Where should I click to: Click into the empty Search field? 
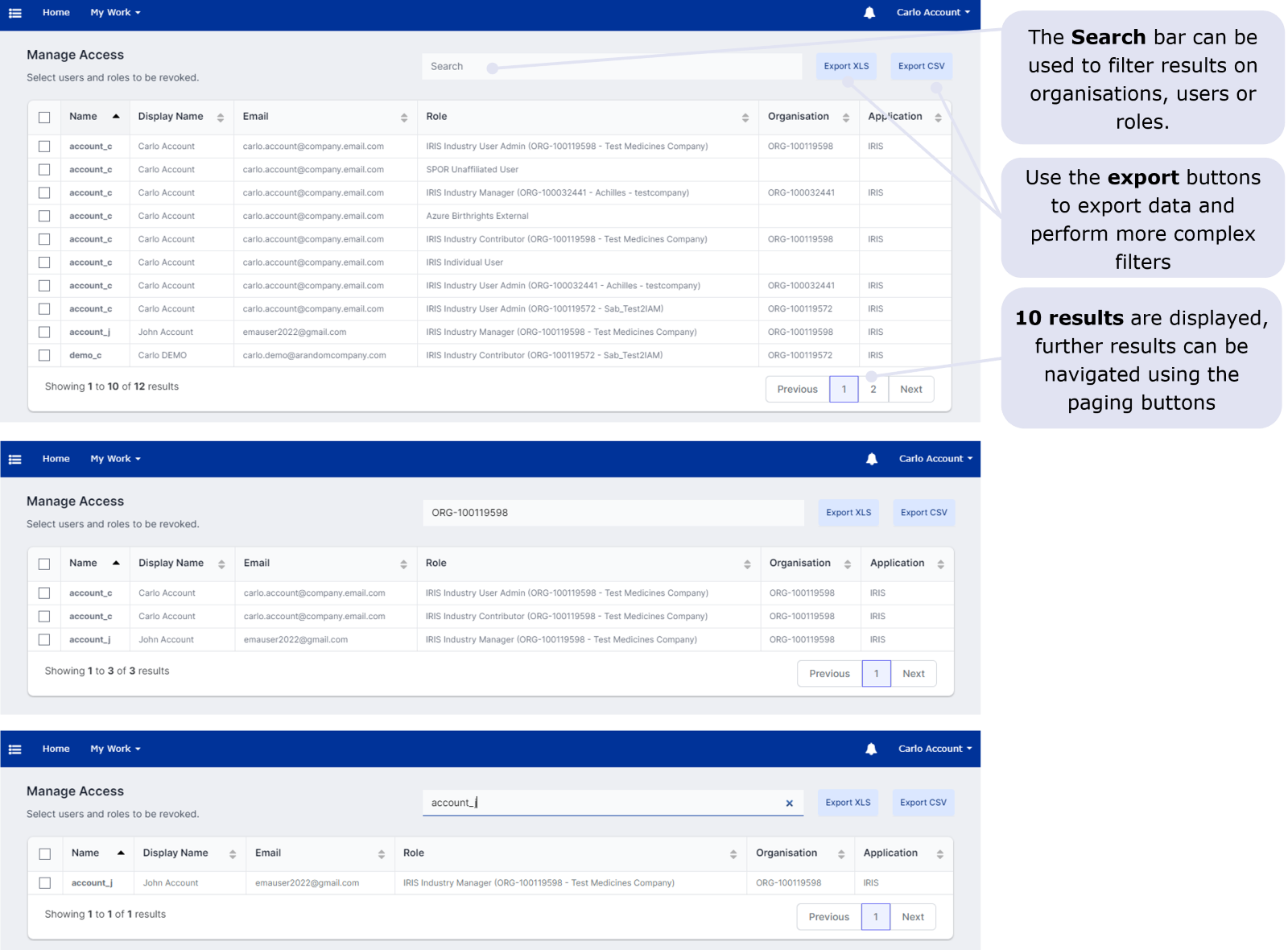click(612, 67)
